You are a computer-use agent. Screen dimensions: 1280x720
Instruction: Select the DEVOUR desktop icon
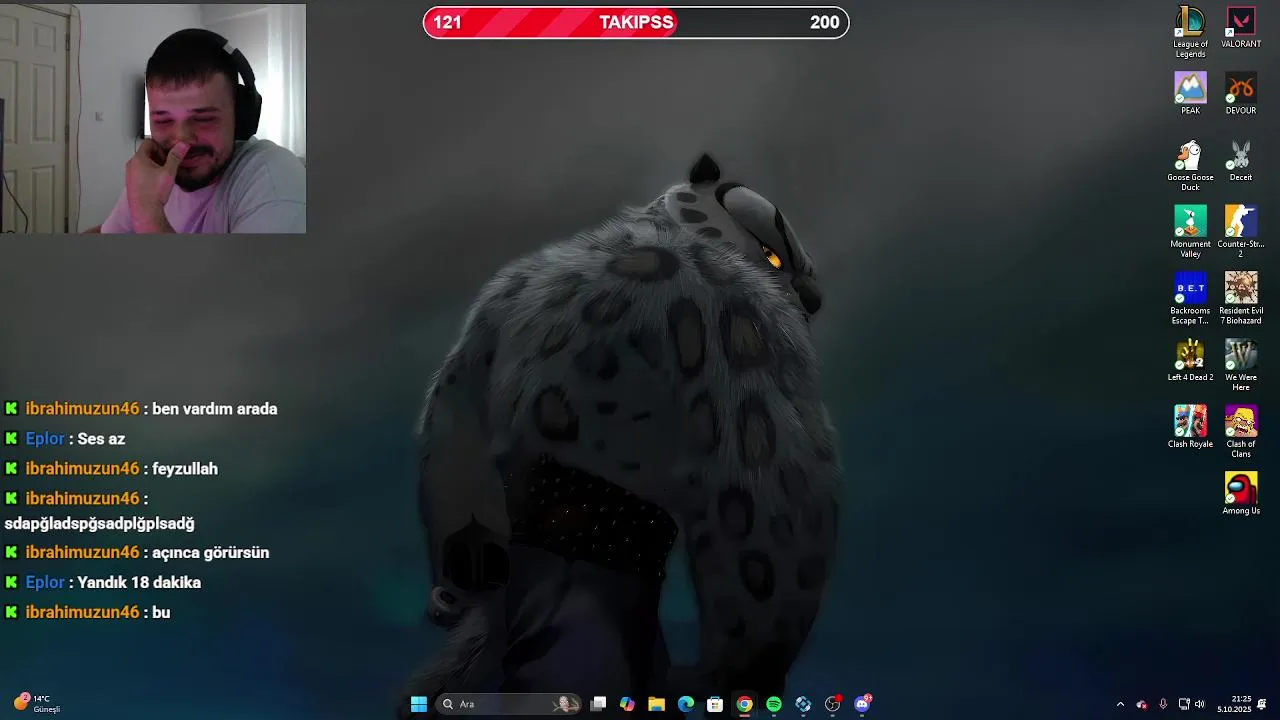point(1241,94)
